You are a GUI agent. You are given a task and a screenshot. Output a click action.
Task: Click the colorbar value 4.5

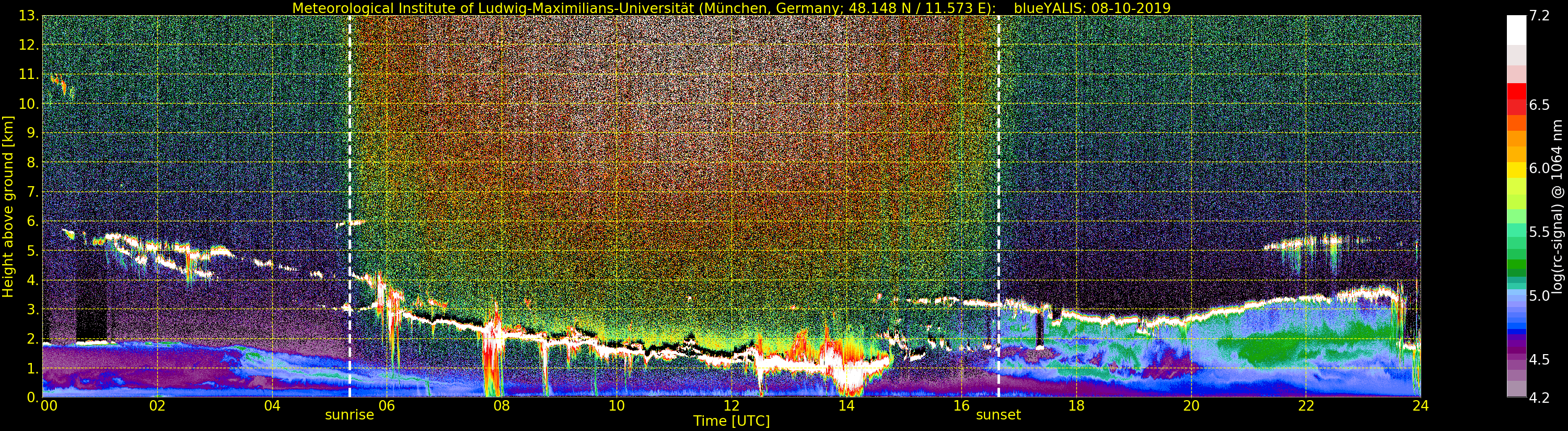(x=1539, y=360)
